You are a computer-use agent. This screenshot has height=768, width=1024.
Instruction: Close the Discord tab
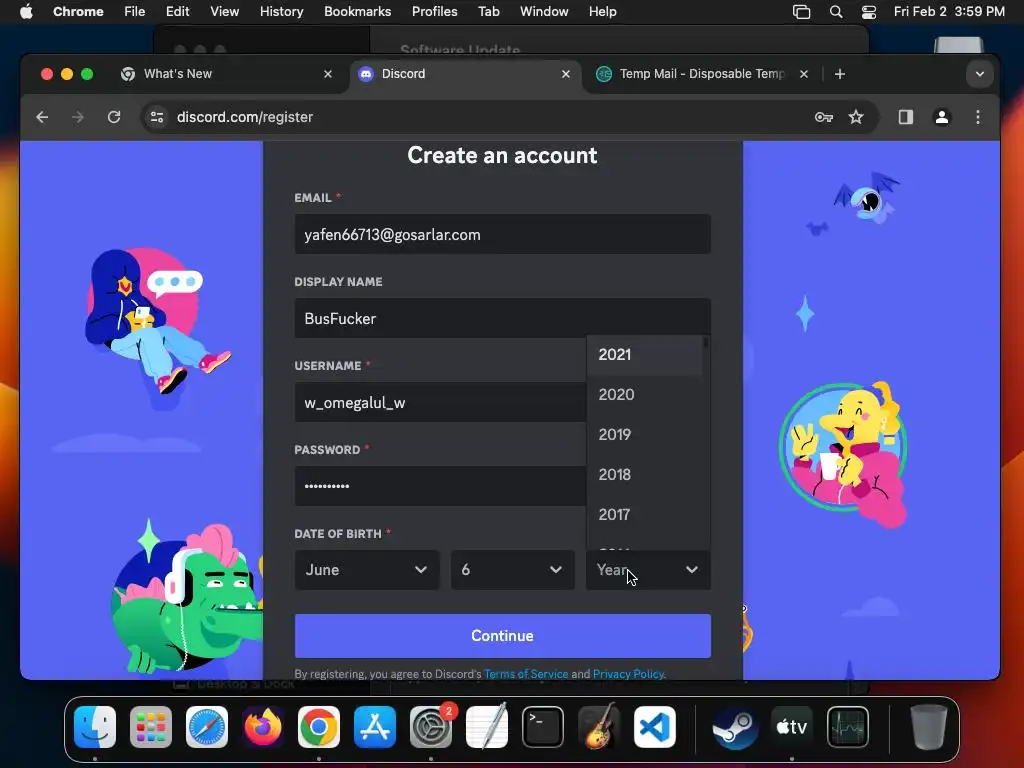pyautogui.click(x=566, y=74)
